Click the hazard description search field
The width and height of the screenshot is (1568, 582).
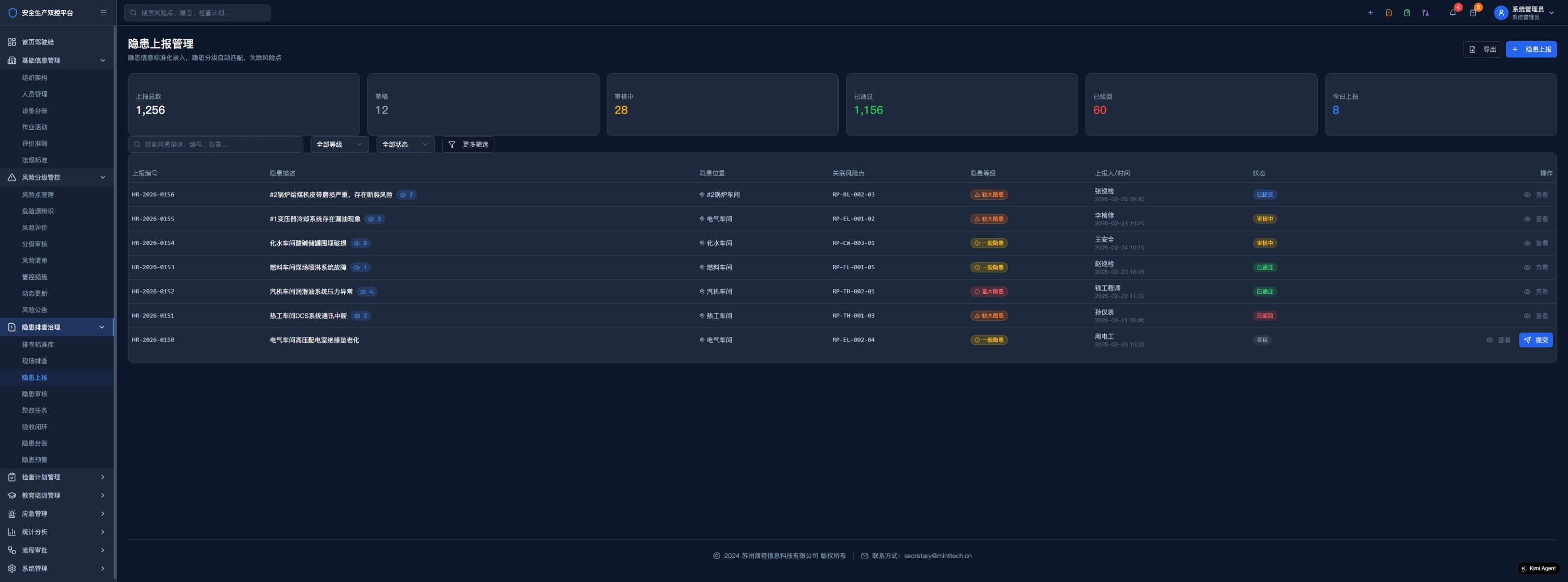point(215,144)
